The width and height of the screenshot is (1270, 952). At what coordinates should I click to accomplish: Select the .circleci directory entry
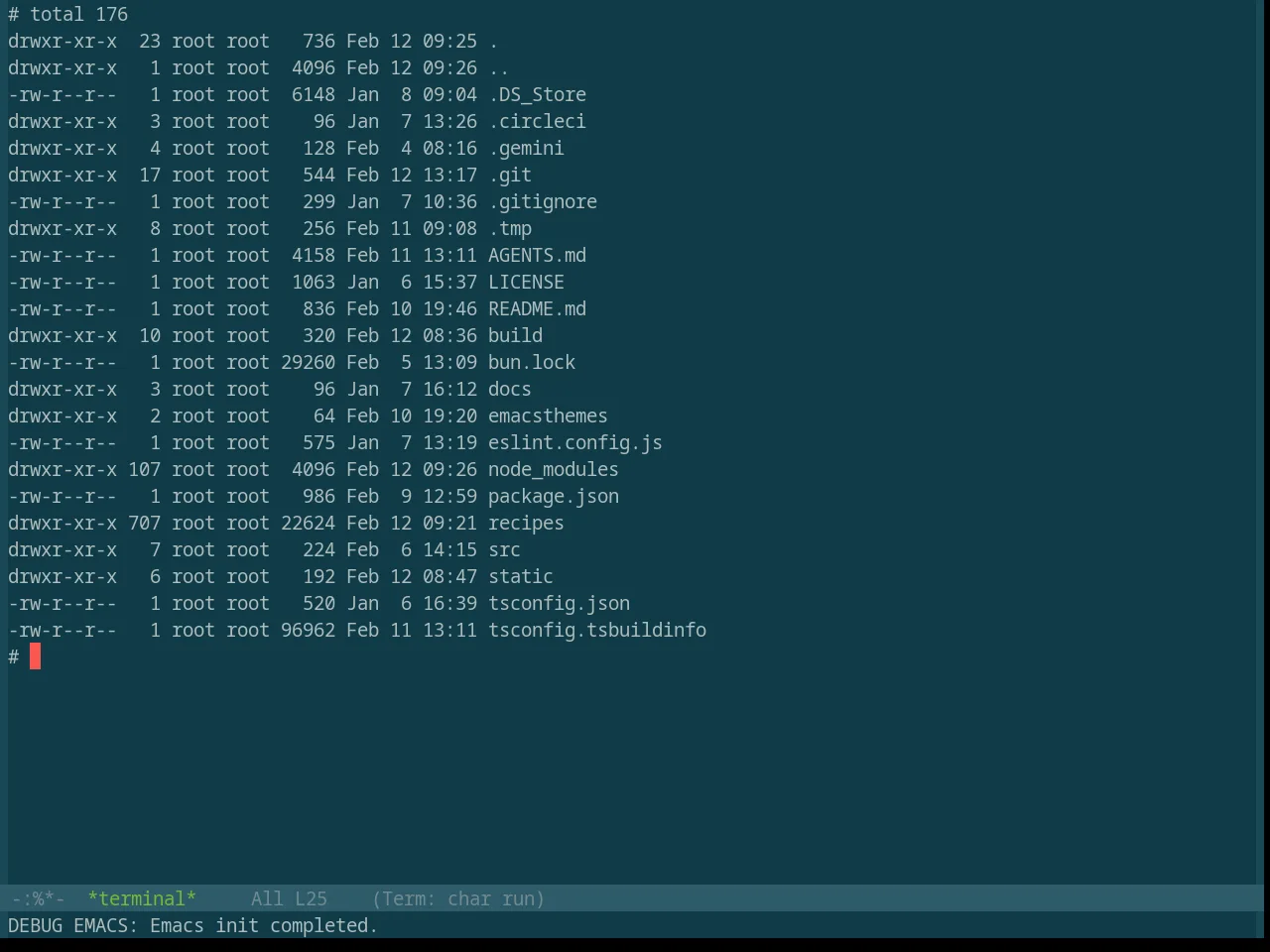pyautogui.click(x=537, y=121)
